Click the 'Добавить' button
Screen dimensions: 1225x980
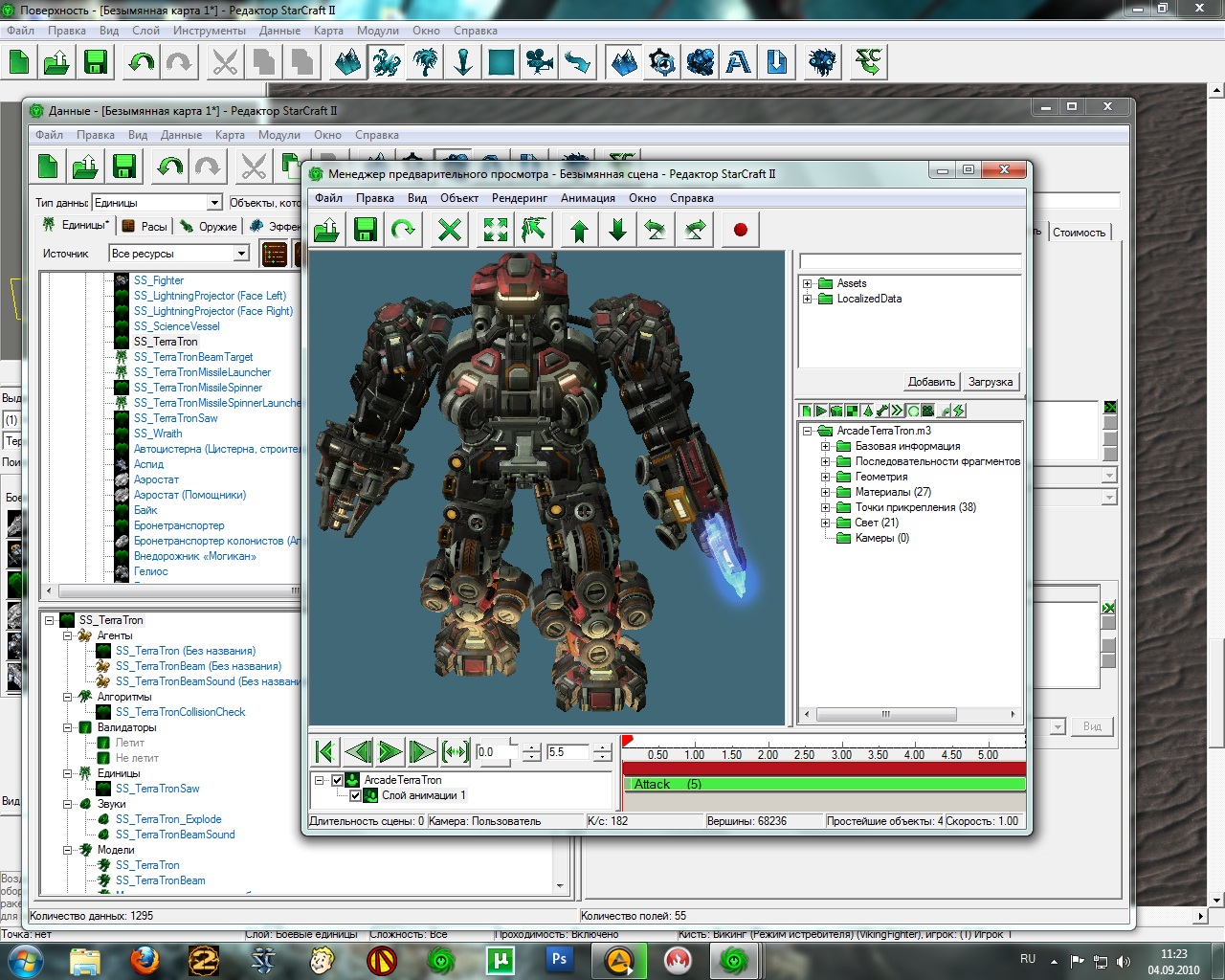click(x=931, y=382)
